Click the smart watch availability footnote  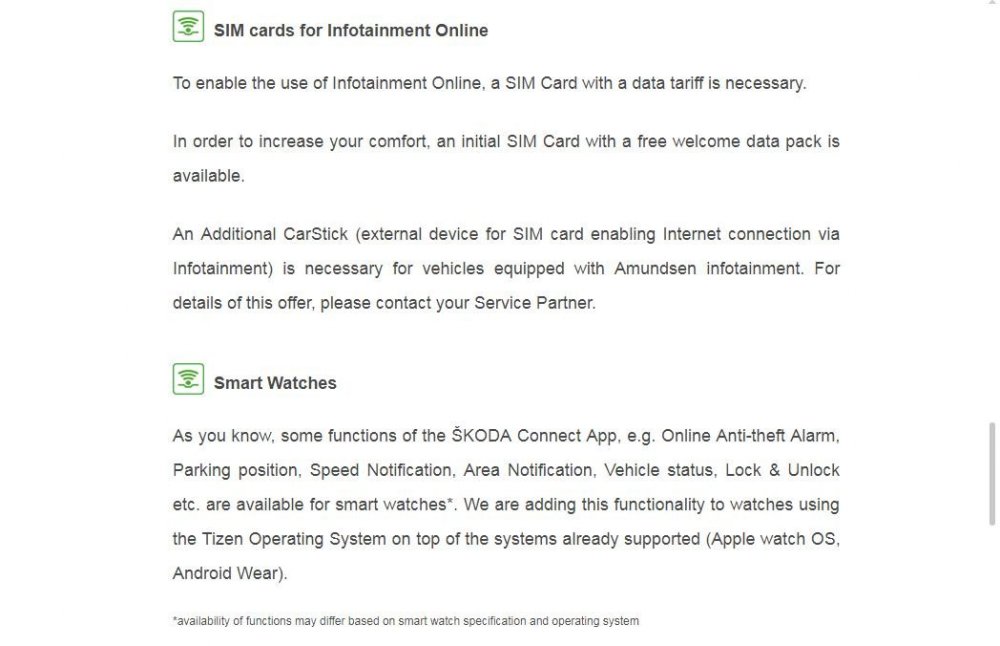(x=406, y=621)
